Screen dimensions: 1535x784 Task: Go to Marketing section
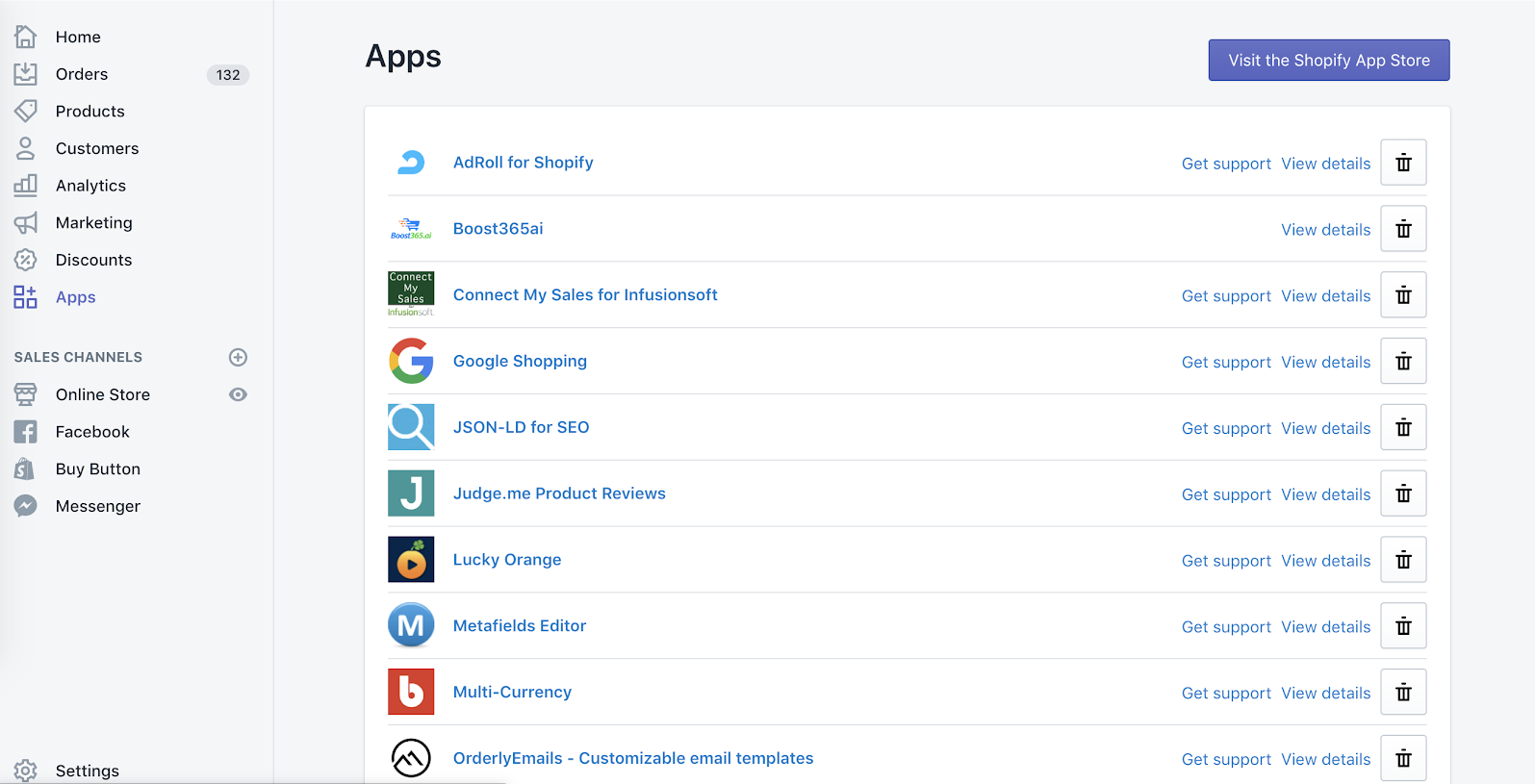pyautogui.click(x=94, y=222)
